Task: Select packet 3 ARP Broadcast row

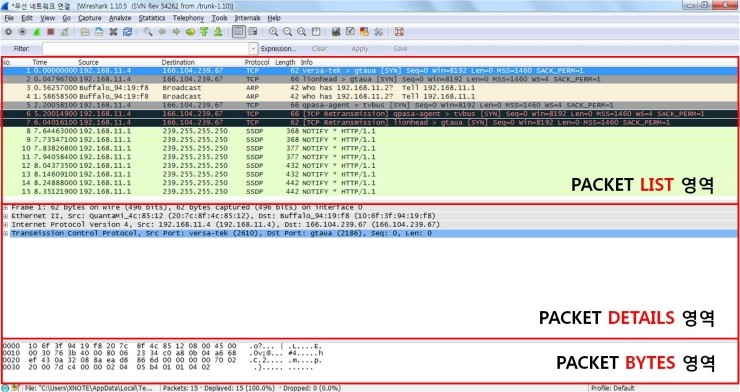Action: (370, 88)
